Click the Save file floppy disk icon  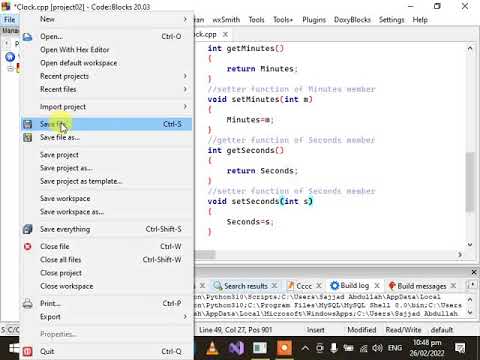pyautogui.click(x=27, y=124)
